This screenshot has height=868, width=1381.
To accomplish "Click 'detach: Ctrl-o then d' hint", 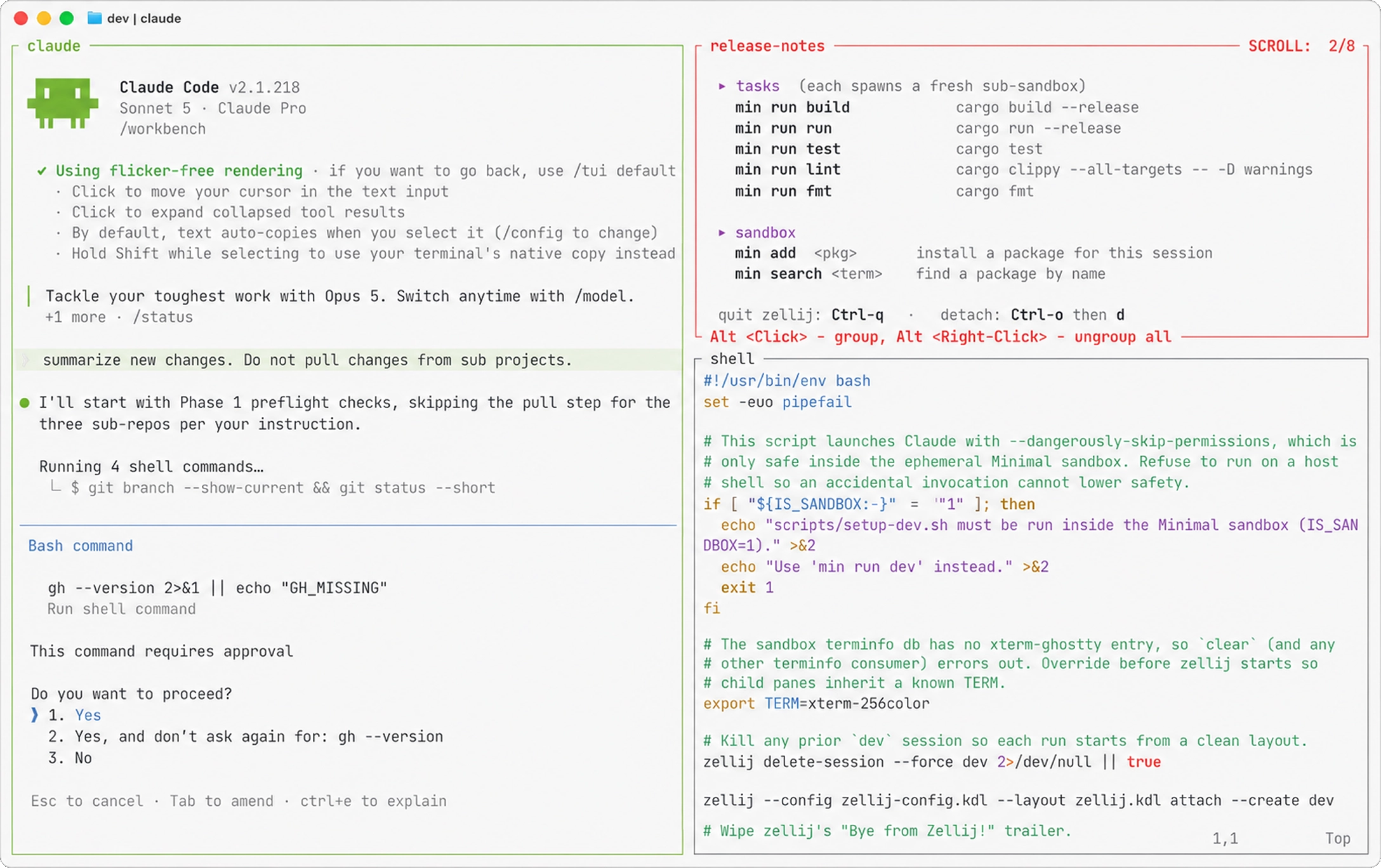I will point(1033,315).
